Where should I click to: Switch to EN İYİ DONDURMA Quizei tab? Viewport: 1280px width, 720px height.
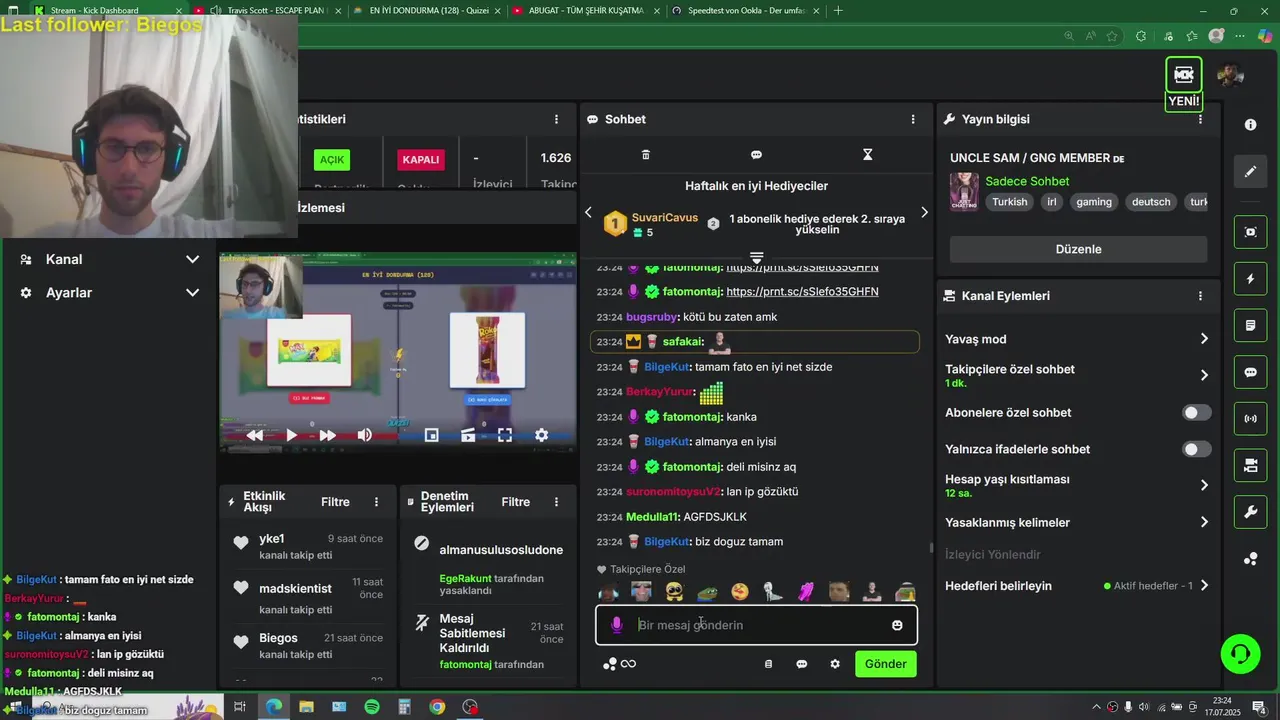pyautogui.click(x=428, y=10)
